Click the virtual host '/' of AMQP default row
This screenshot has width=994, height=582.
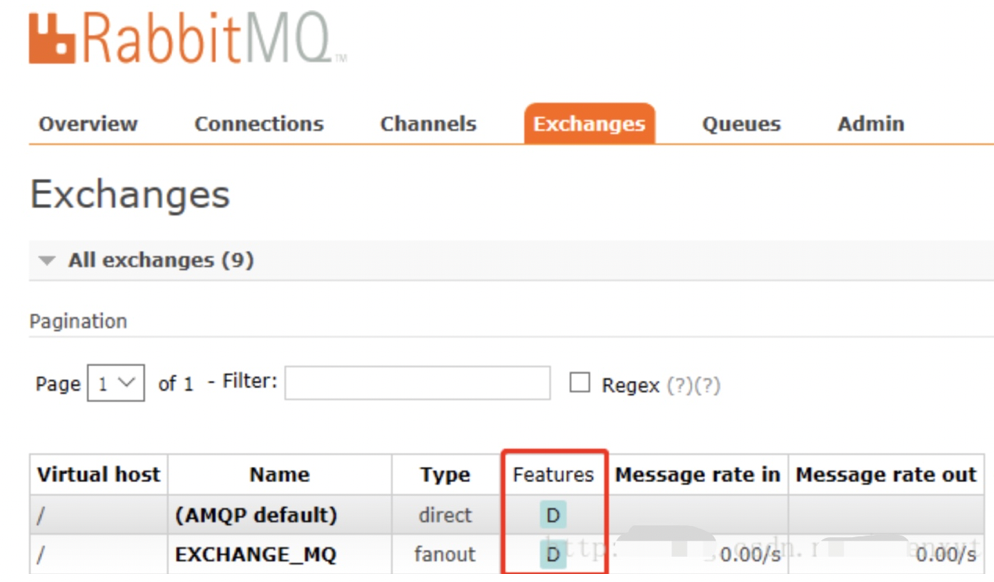(x=41, y=515)
